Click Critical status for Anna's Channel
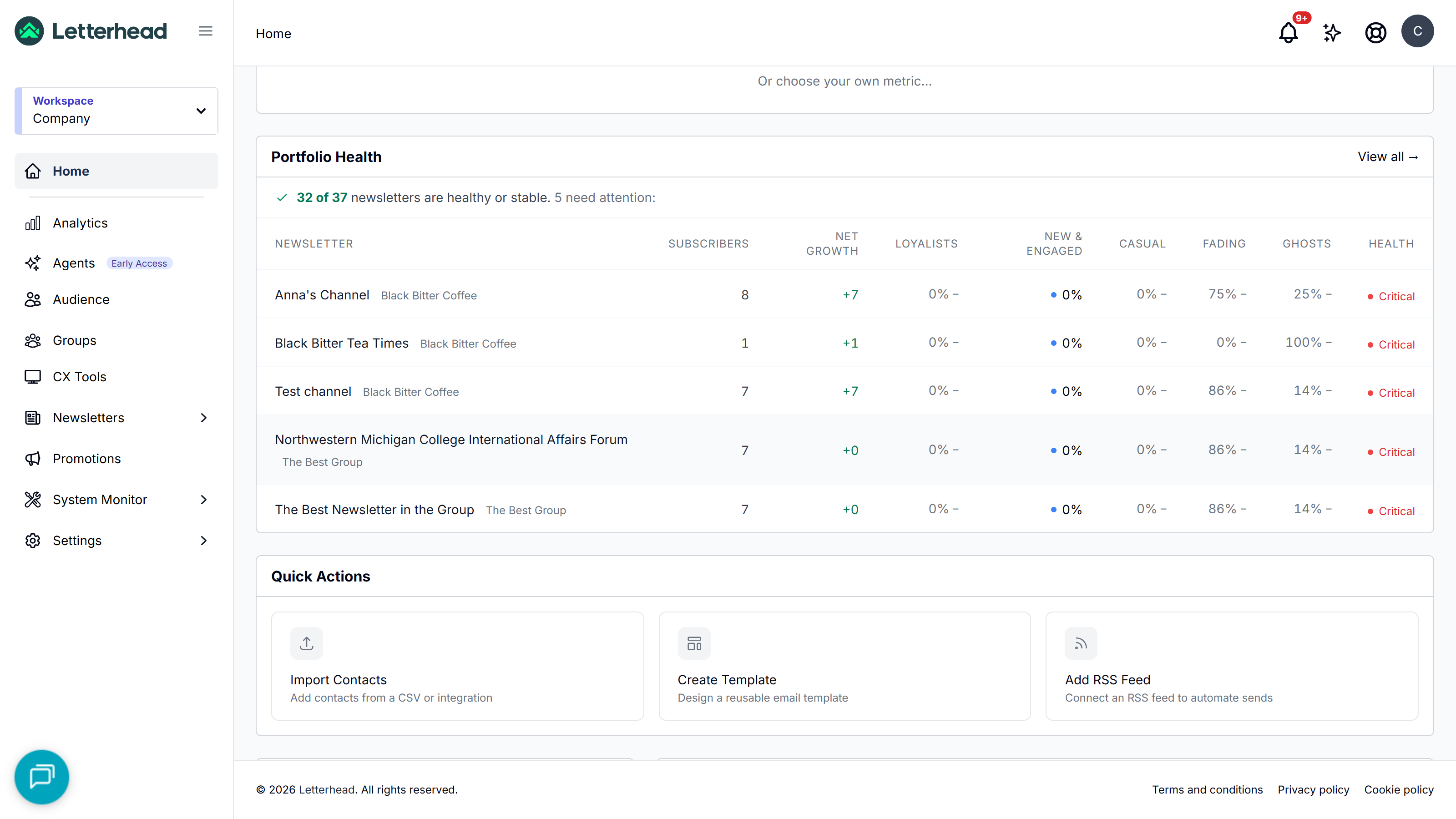The image size is (1456, 819). click(x=1391, y=296)
